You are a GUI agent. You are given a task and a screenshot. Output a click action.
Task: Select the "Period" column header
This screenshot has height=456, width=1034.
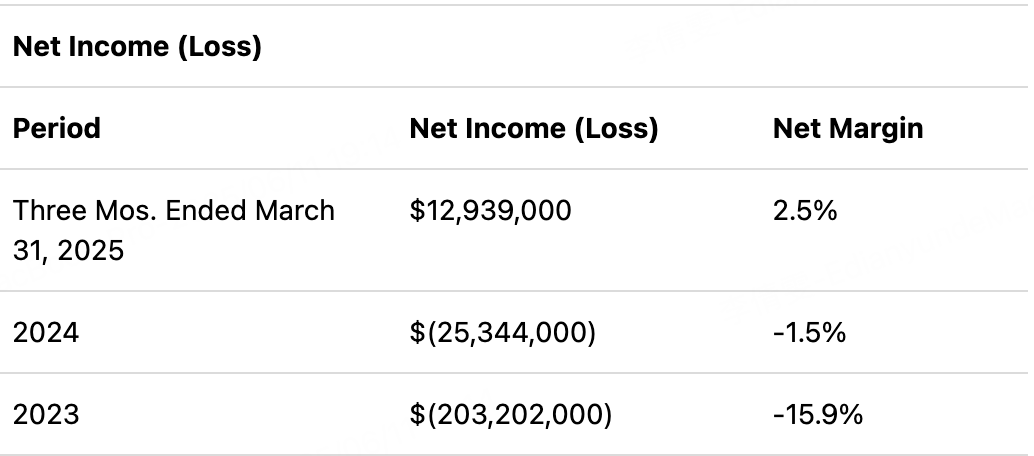pos(57,128)
